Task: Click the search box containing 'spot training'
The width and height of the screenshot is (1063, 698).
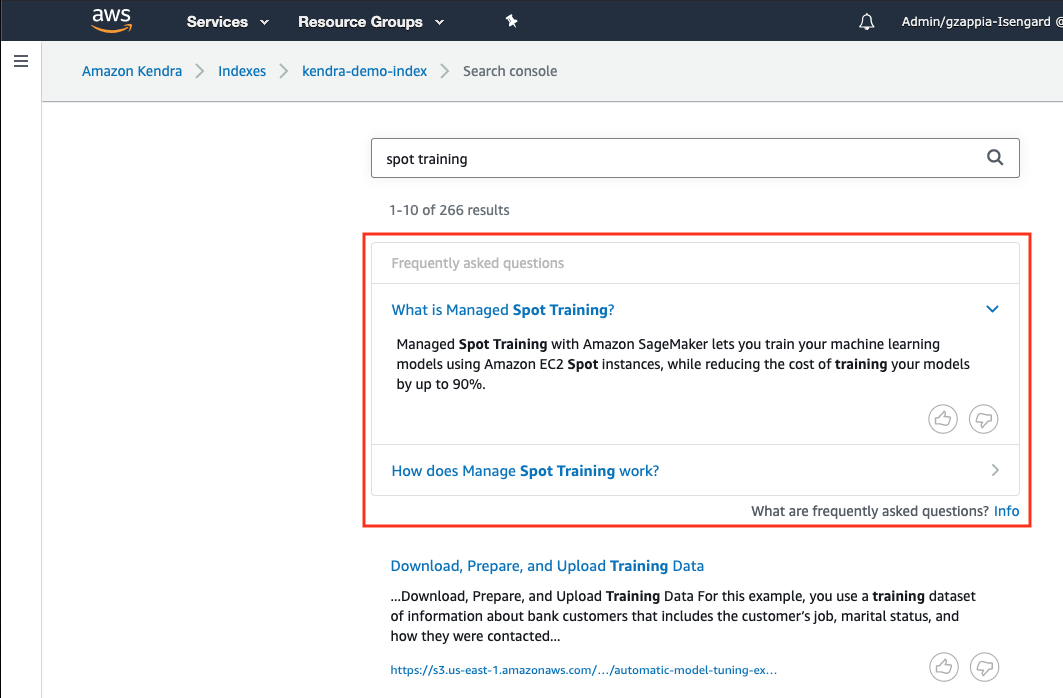Action: 695,159
